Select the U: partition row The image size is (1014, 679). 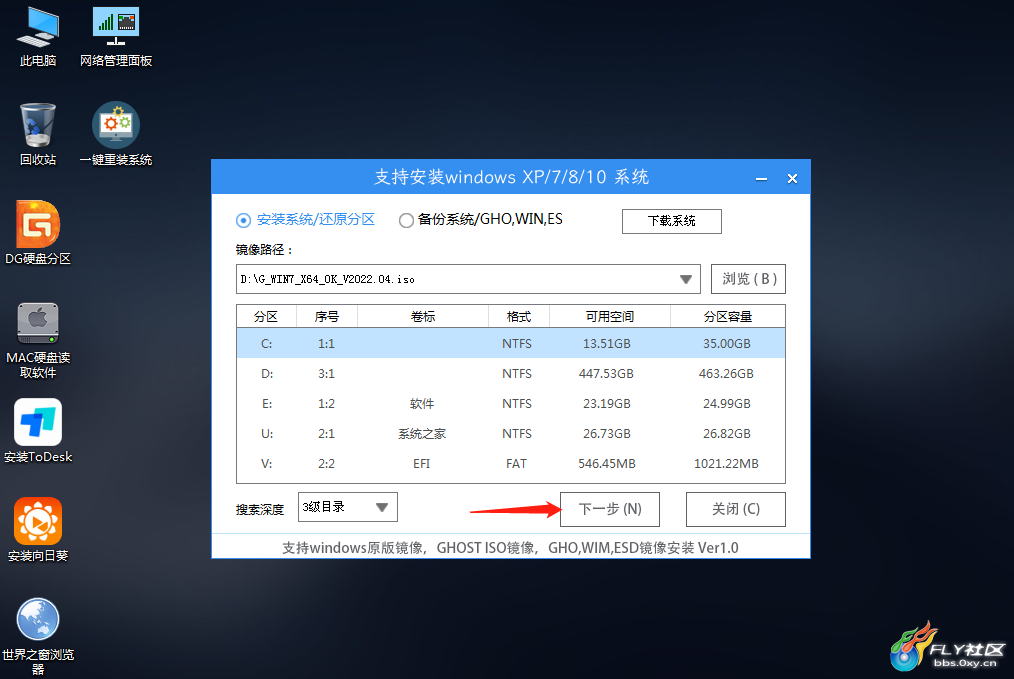[x=511, y=434]
